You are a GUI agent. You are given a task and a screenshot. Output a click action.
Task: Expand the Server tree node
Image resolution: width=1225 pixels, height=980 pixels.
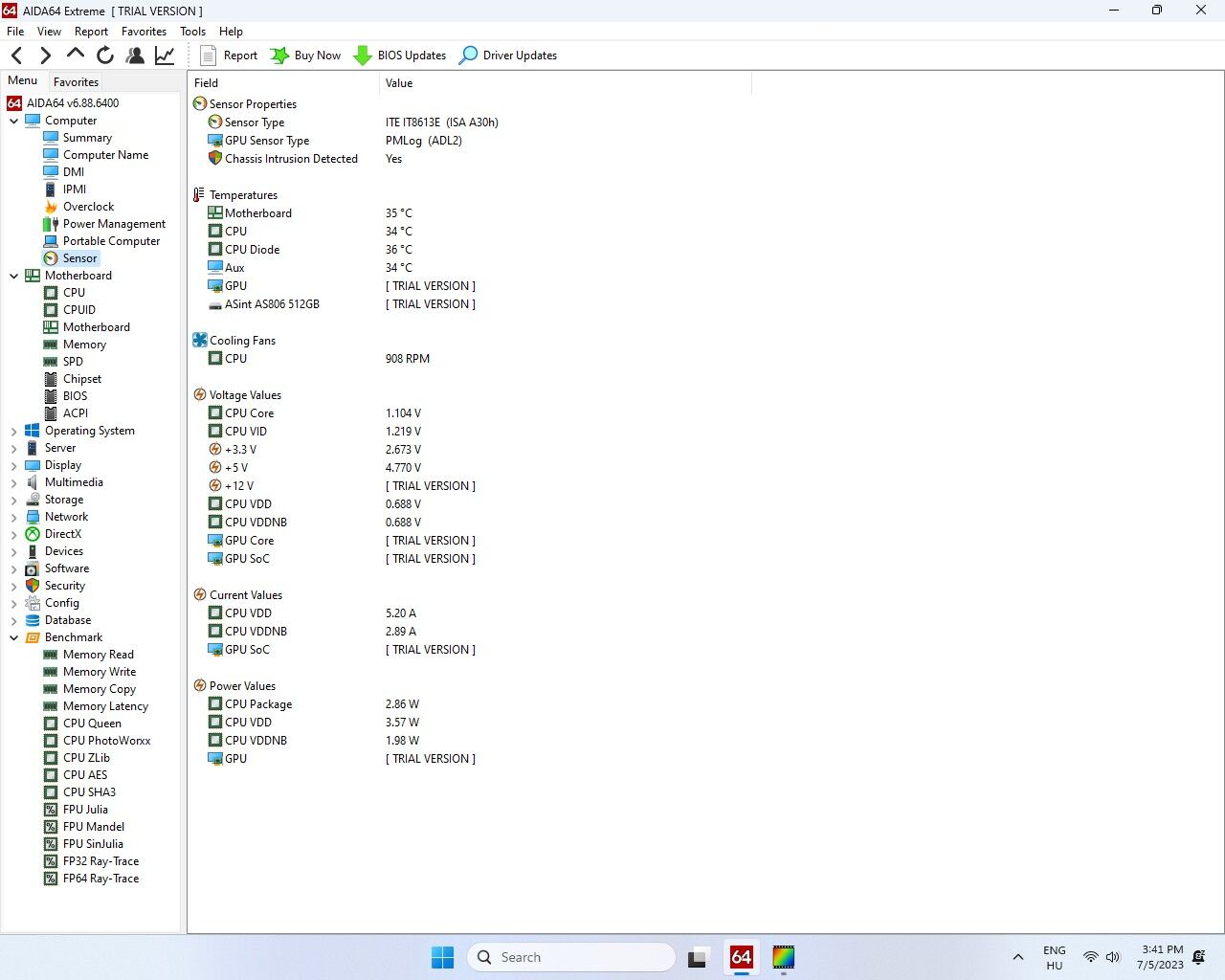click(x=13, y=448)
